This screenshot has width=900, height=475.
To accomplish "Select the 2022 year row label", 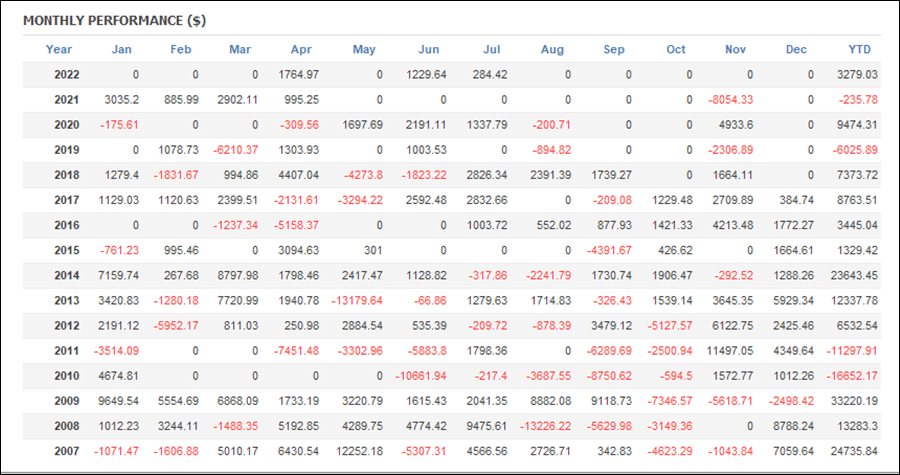I will [x=67, y=75].
